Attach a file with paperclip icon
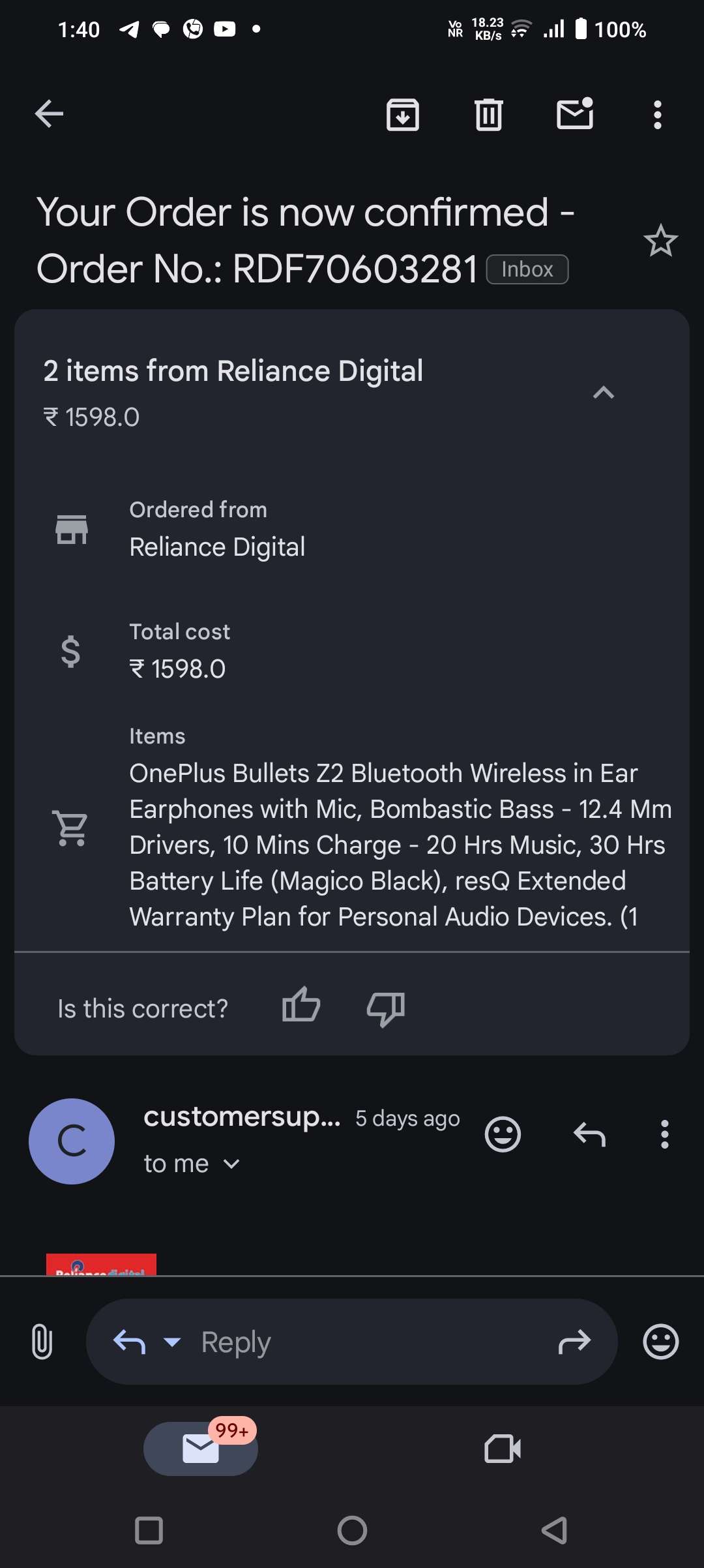 pyautogui.click(x=42, y=1342)
